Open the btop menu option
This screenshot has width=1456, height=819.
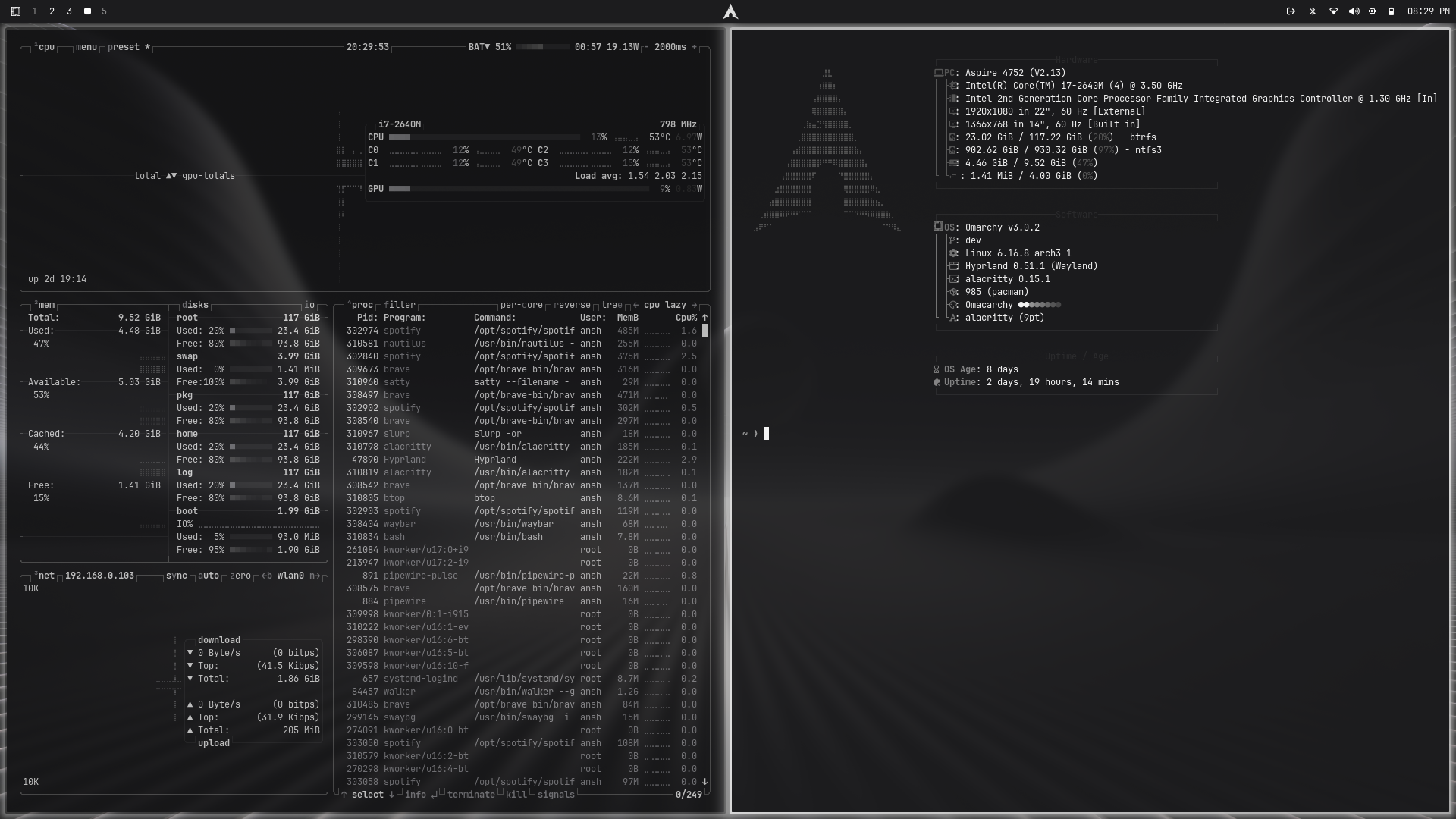point(86,47)
